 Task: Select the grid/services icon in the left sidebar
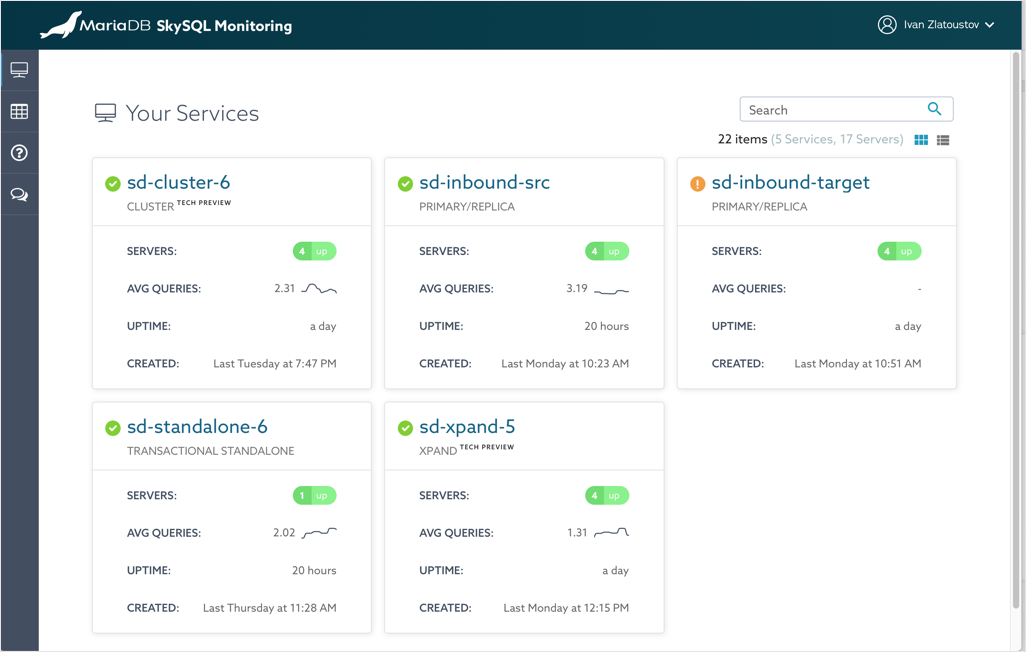coord(19,110)
